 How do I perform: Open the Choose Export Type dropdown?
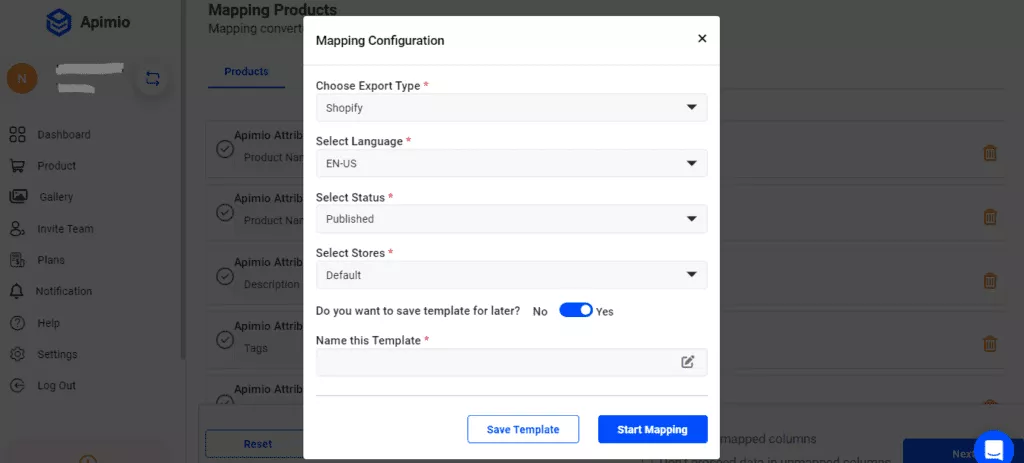[x=511, y=108]
